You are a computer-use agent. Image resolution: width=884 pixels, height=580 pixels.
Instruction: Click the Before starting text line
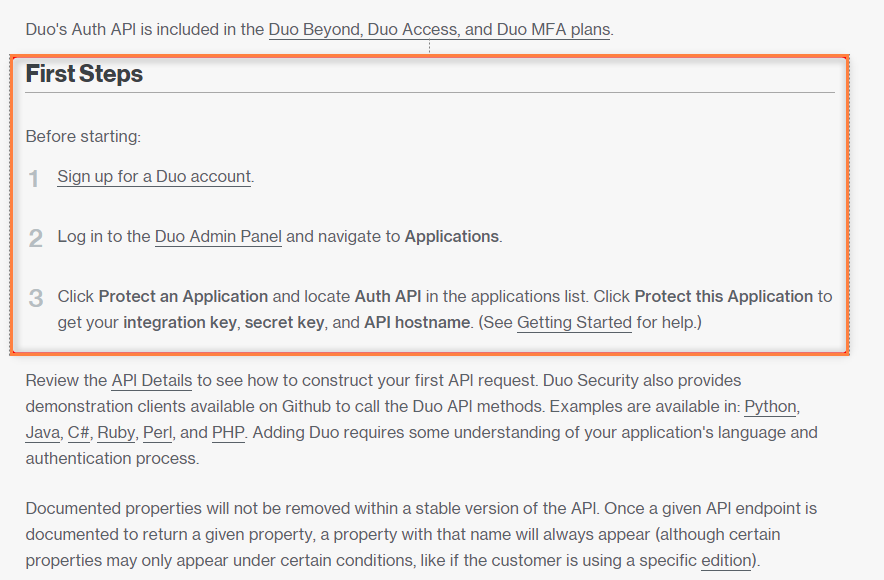[83, 136]
